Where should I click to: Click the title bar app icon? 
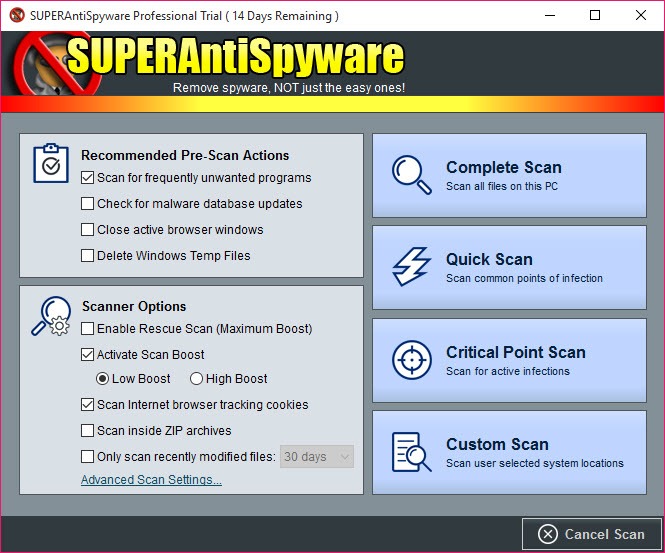point(16,16)
